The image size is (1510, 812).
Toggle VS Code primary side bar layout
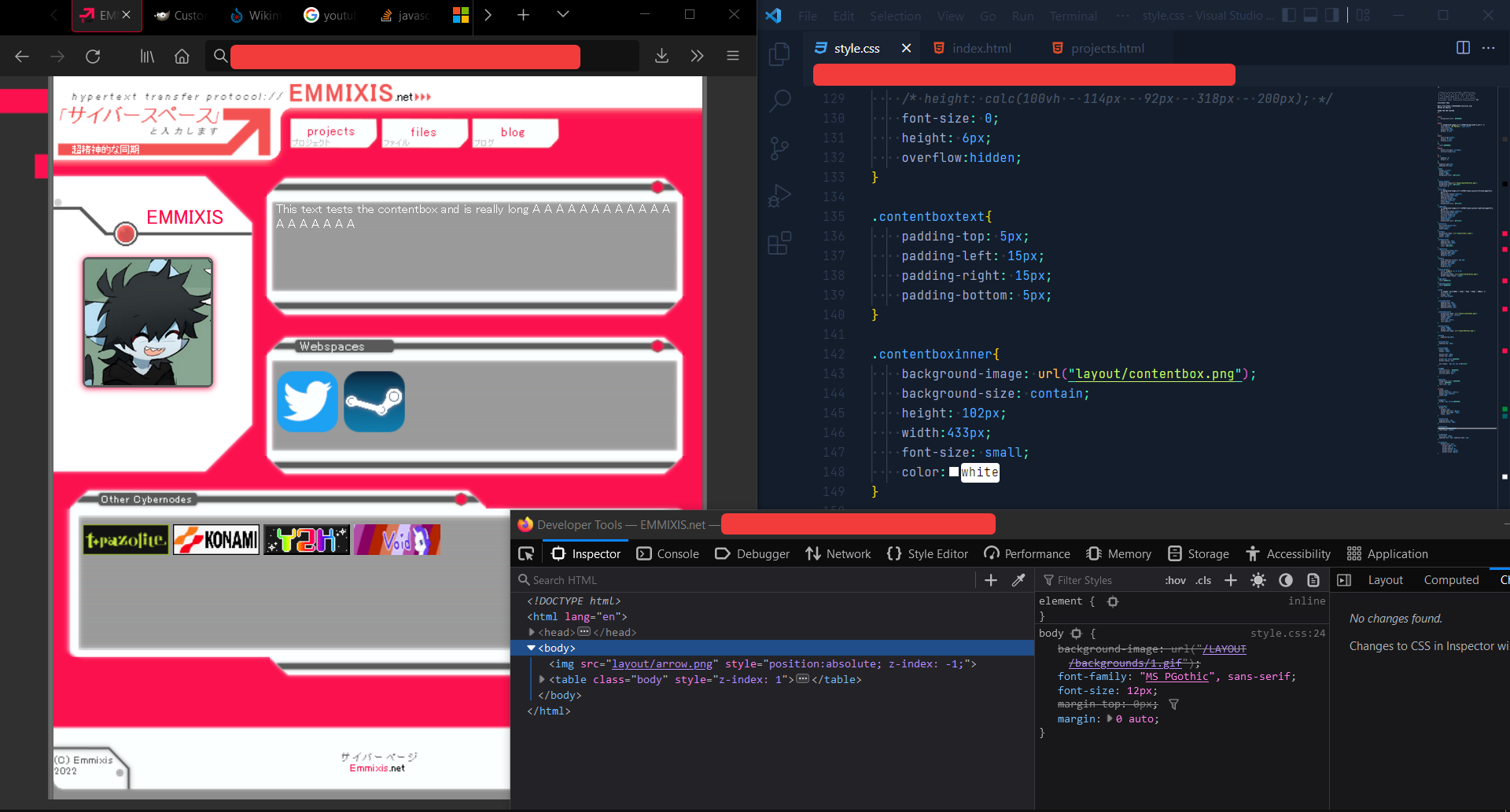click(x=1289, y=15)
